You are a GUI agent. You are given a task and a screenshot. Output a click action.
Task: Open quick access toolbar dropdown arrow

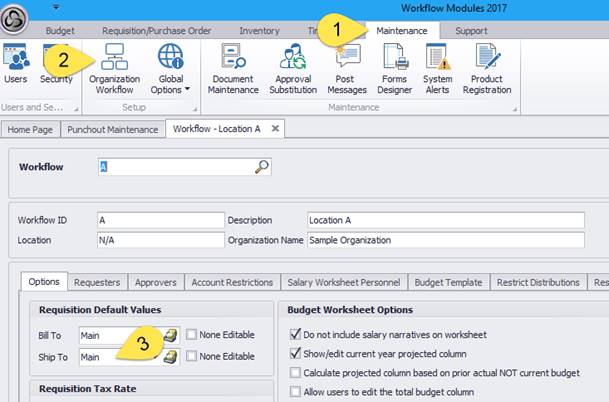53,6
